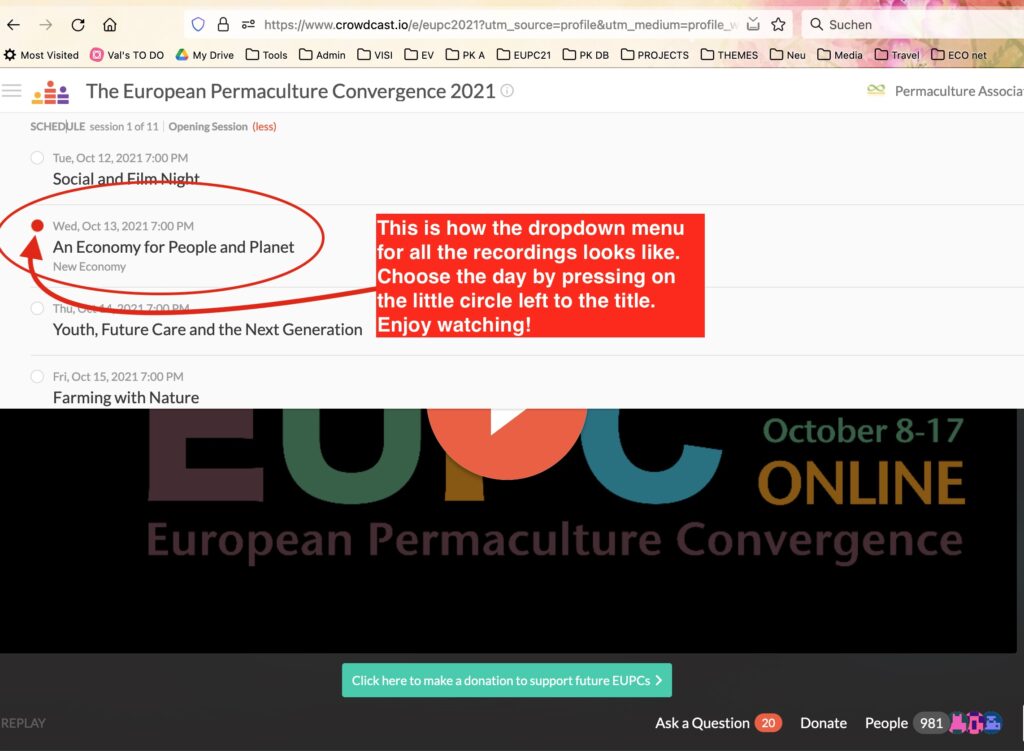Open the PROJECTS bookmarks folder

point(655,55)
